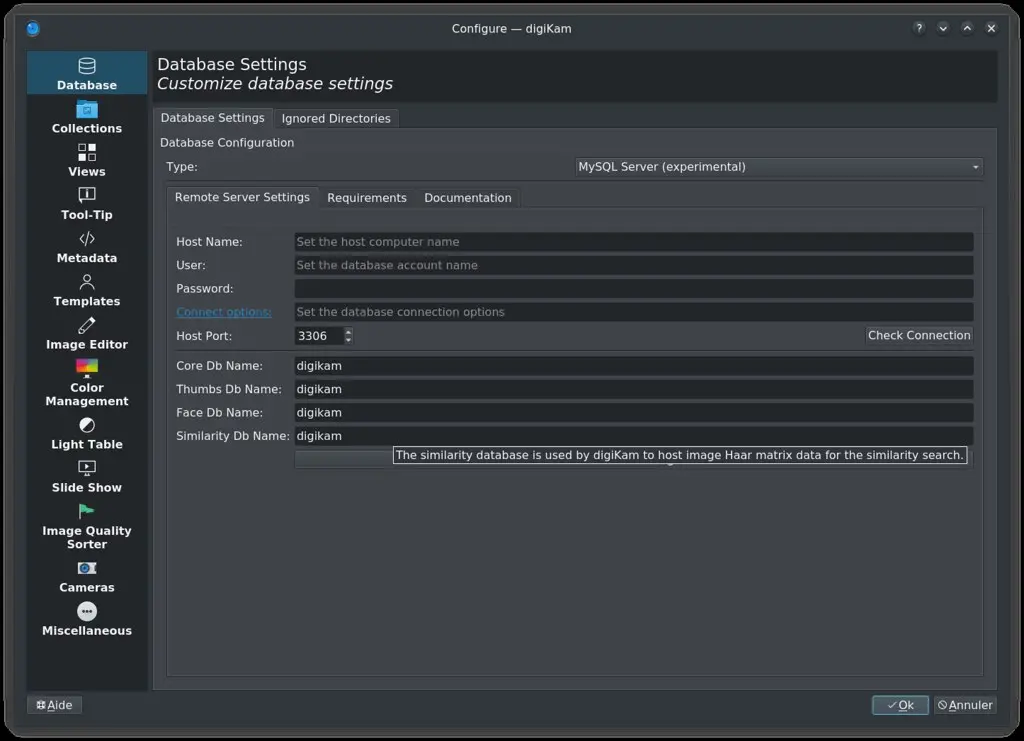The height and width of the screenshot is (741, 1024).
Task: Select the Miscellaneous settings page
Action: click(86, 620)
